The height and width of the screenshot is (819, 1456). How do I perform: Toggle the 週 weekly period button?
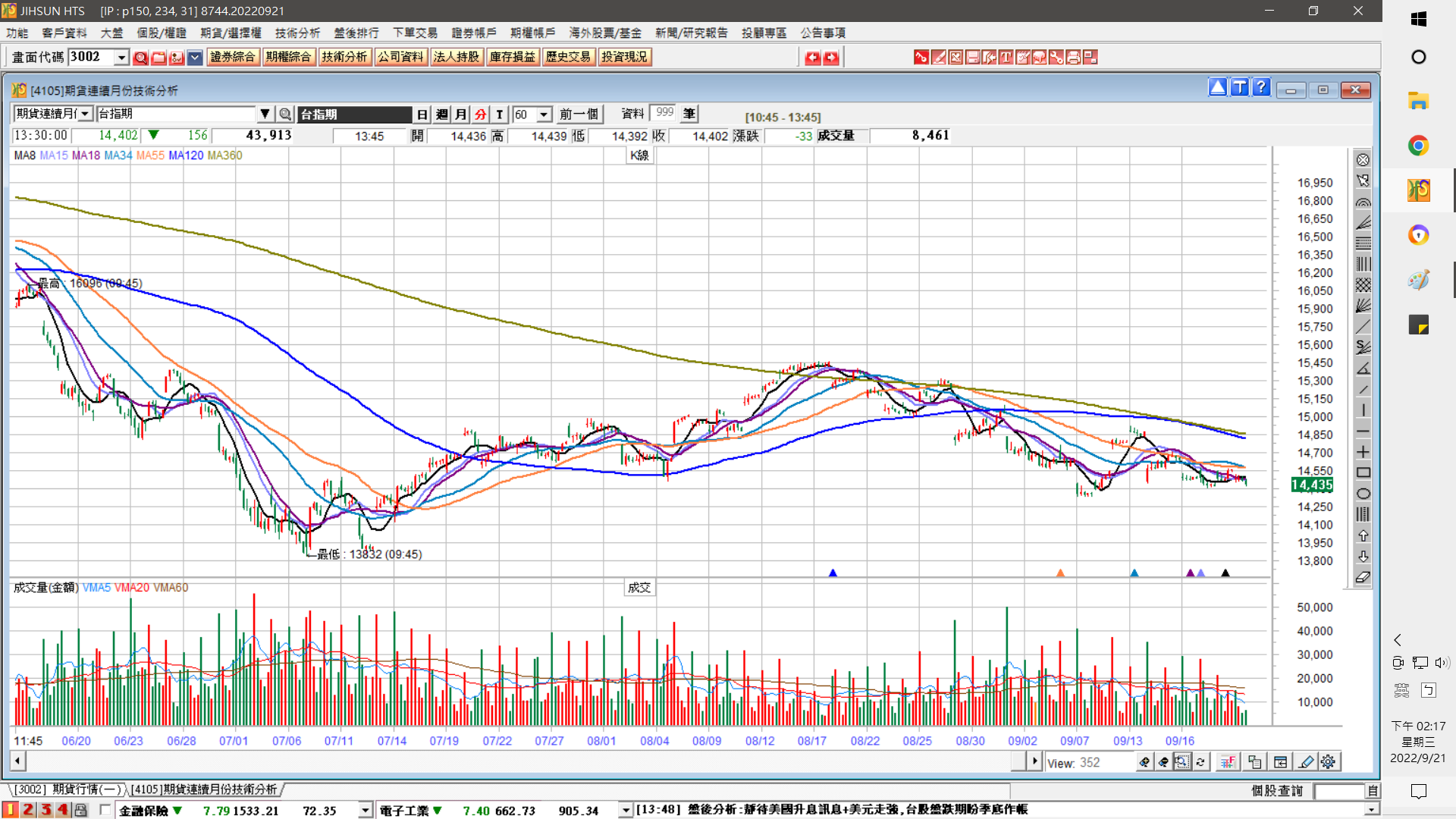(x=442, y=115)
